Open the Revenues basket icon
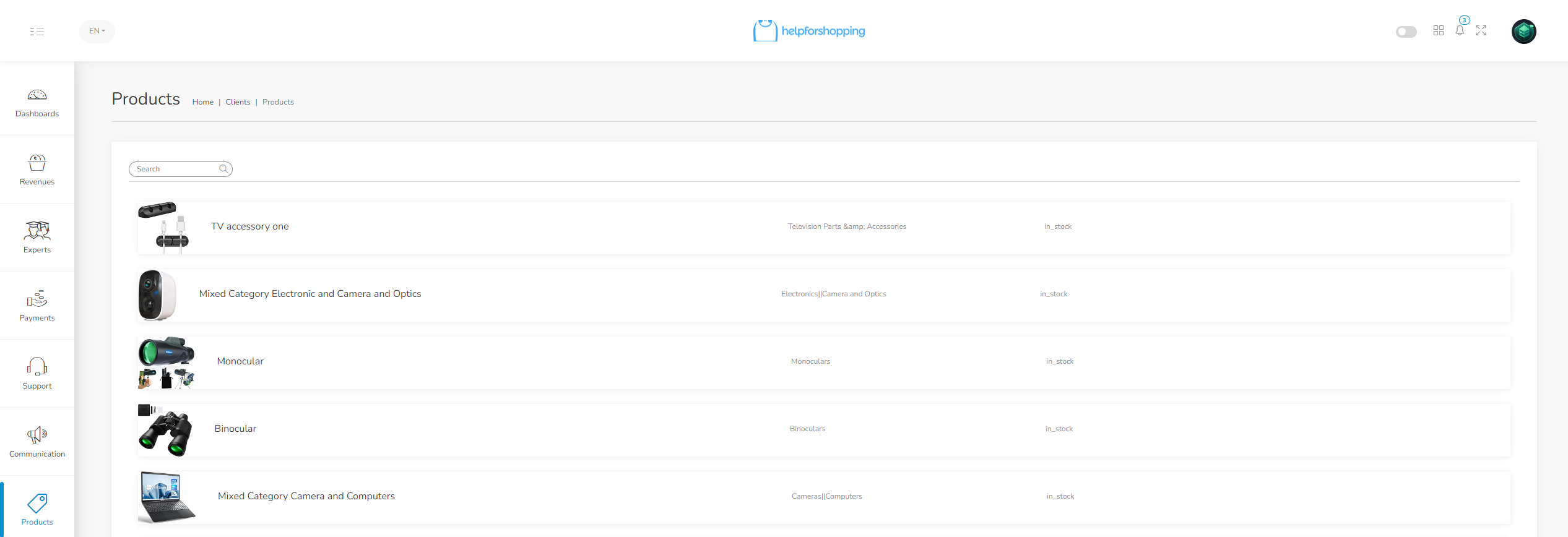 tap(37, 163)
